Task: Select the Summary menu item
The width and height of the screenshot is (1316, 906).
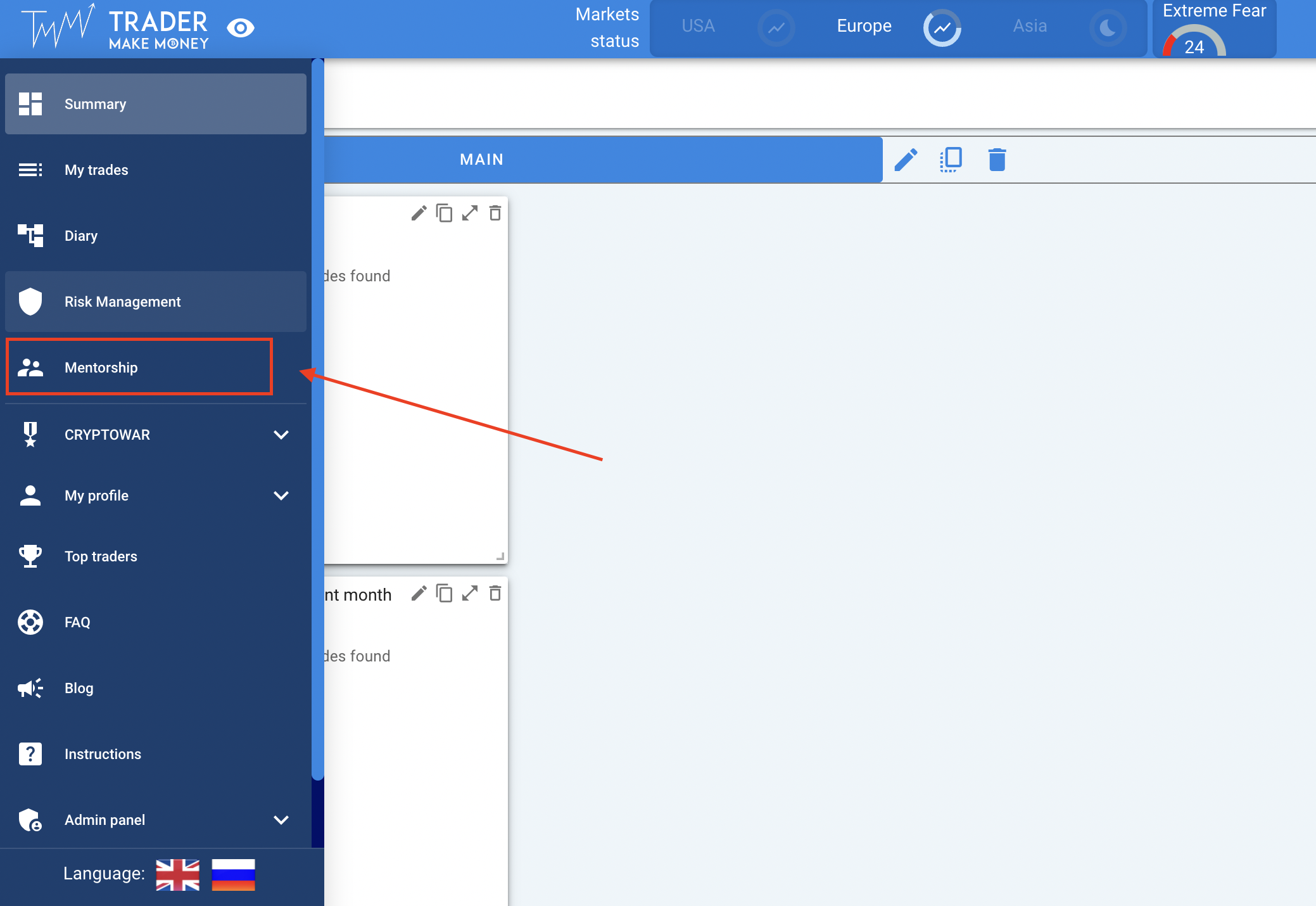Action: pos(156,104)
